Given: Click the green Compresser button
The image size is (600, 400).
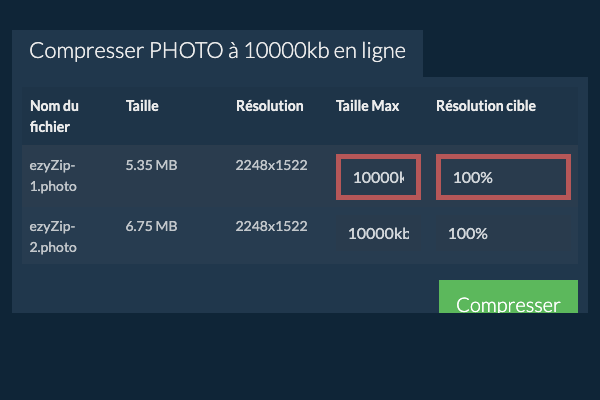Looking at the screenshot, I should (x=508, y=297).
